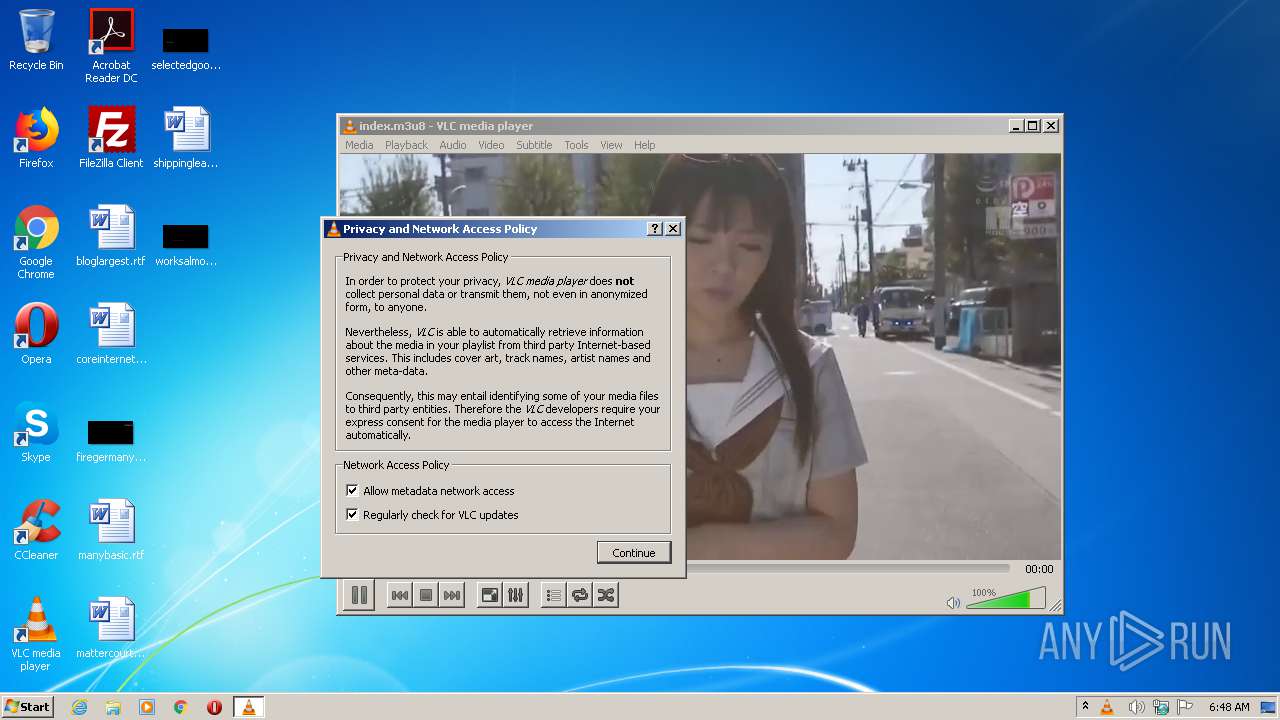
Task: Open the Subtitle menu
Action: pyautogui.click(x=534, y=145)
